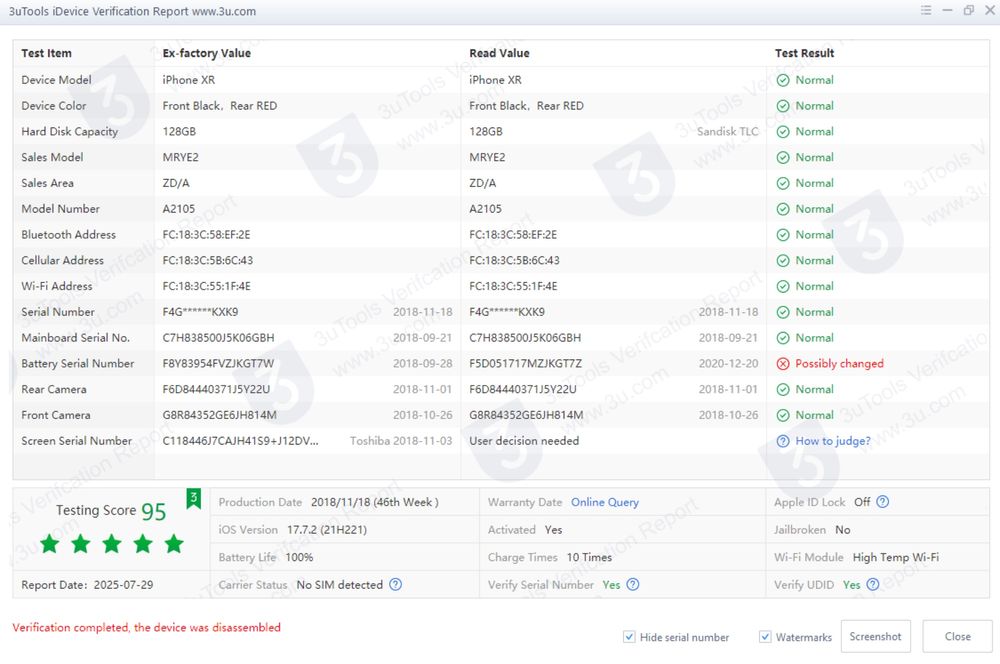Click the Normal check icon for Device Model

[783, 80]
